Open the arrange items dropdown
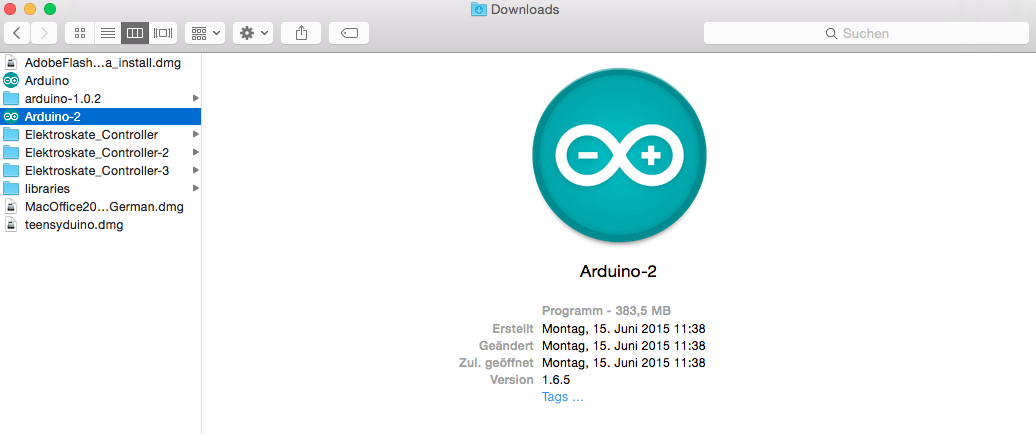The width and height of the screenshot is (1036, 434). click(x=205, y=33)
